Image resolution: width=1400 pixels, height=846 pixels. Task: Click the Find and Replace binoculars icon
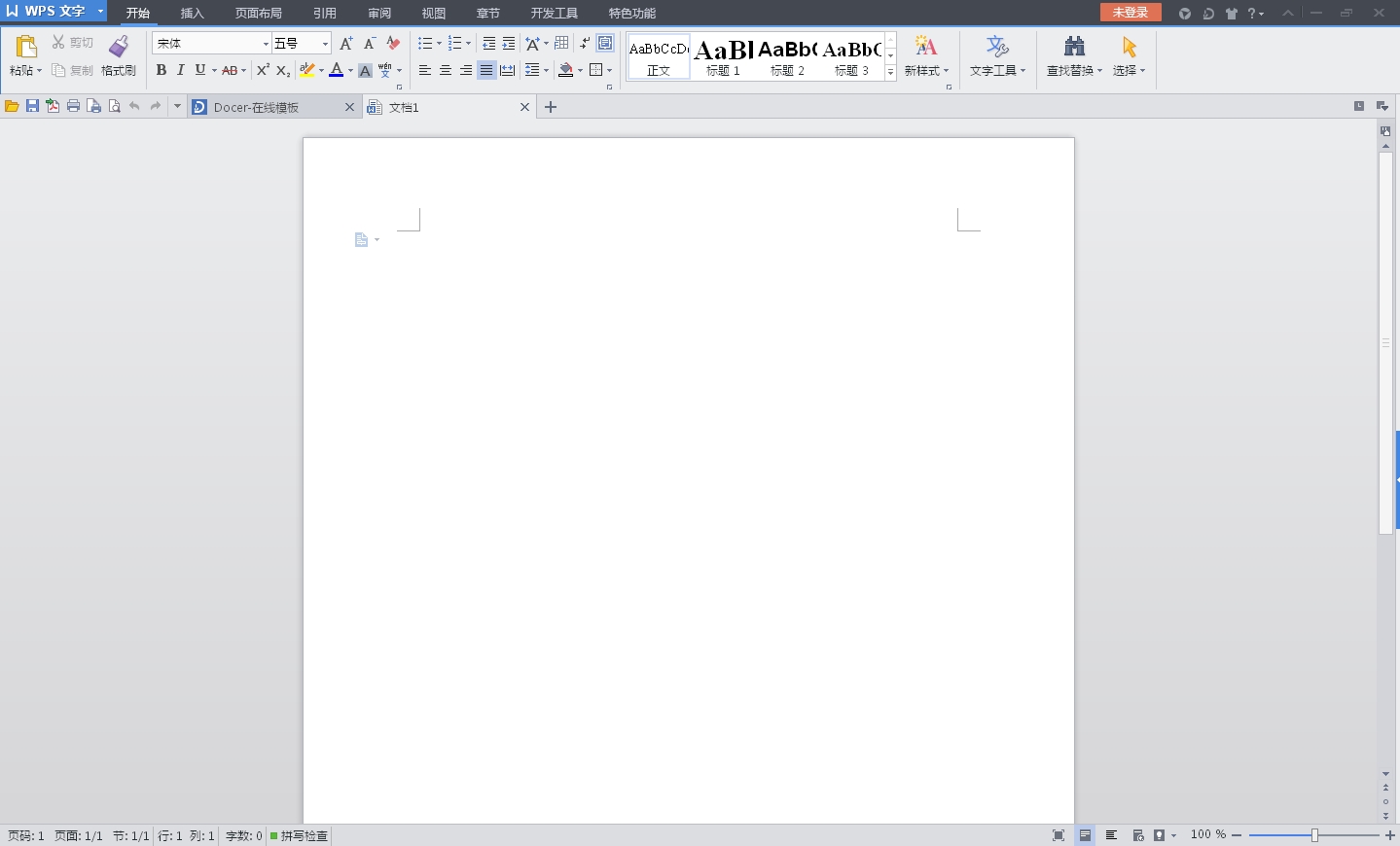click(x=1074, y=46)
